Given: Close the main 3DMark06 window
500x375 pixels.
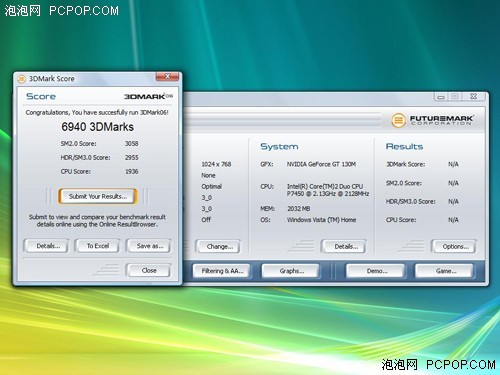Looking at the screenshot, I should point(473,97).
